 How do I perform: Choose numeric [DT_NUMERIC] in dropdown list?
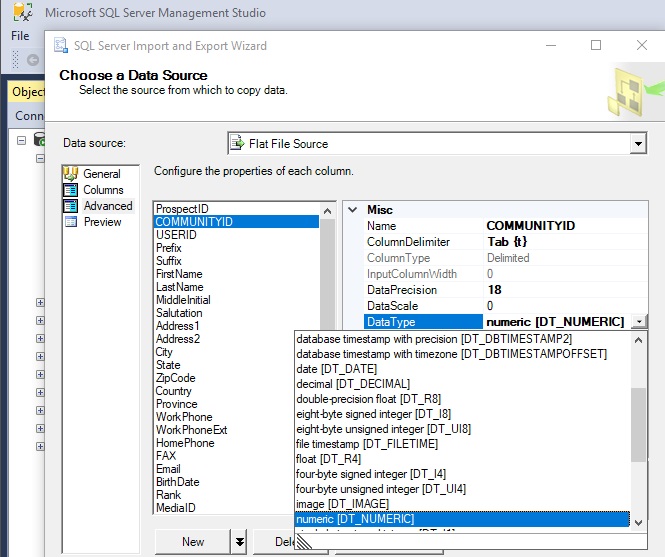(x=463, y=519)
